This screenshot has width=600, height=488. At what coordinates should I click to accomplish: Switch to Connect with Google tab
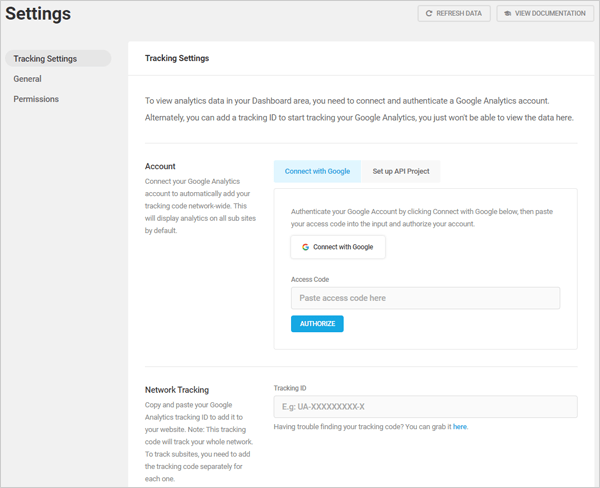tap(317, 171)
